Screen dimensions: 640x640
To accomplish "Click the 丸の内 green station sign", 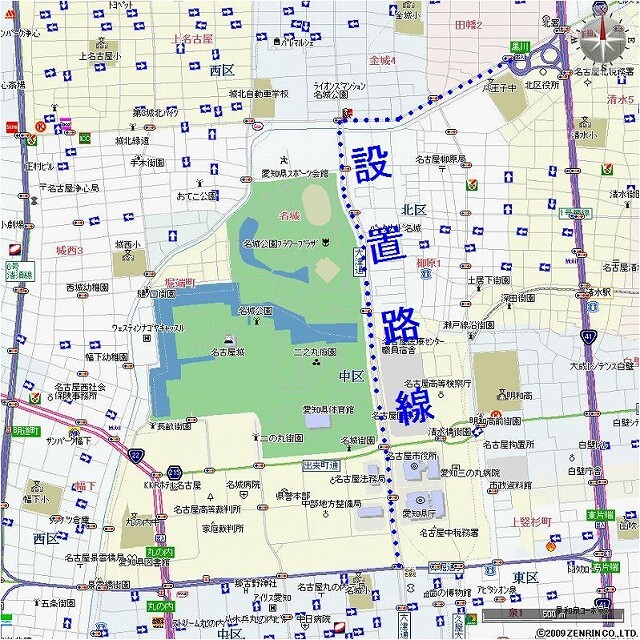I will (160, 551).
